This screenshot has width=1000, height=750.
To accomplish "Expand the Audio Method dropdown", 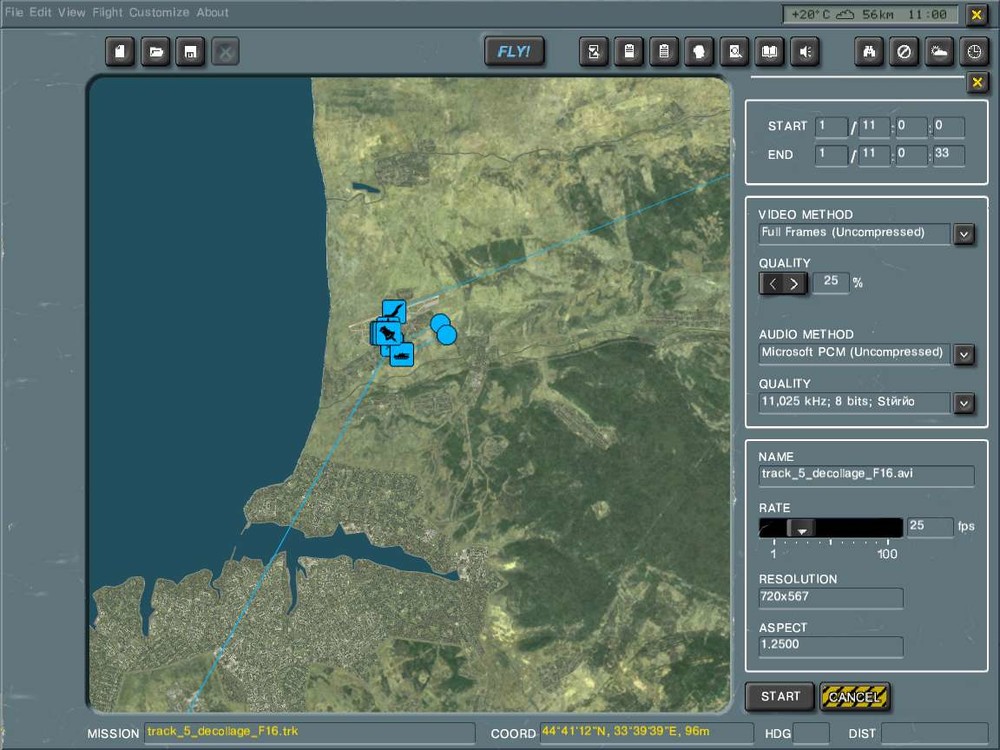I will coord(963,354).
